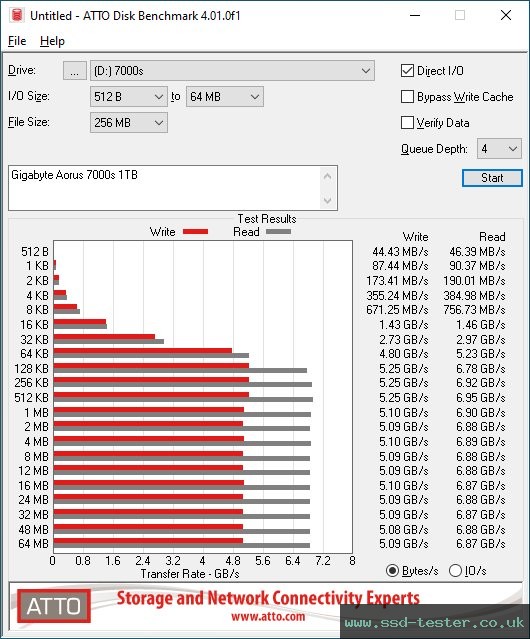Open the Help menu

52,41
